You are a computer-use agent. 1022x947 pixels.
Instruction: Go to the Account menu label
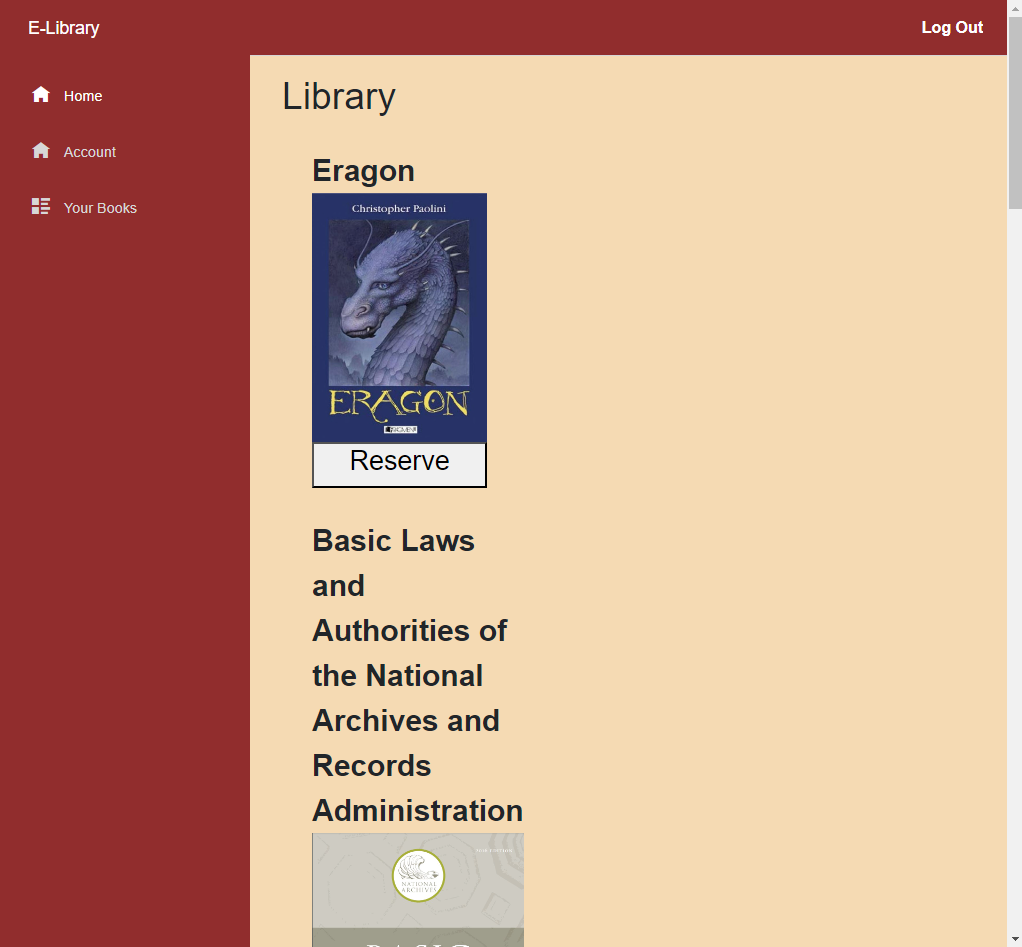[x=90, y=152]
